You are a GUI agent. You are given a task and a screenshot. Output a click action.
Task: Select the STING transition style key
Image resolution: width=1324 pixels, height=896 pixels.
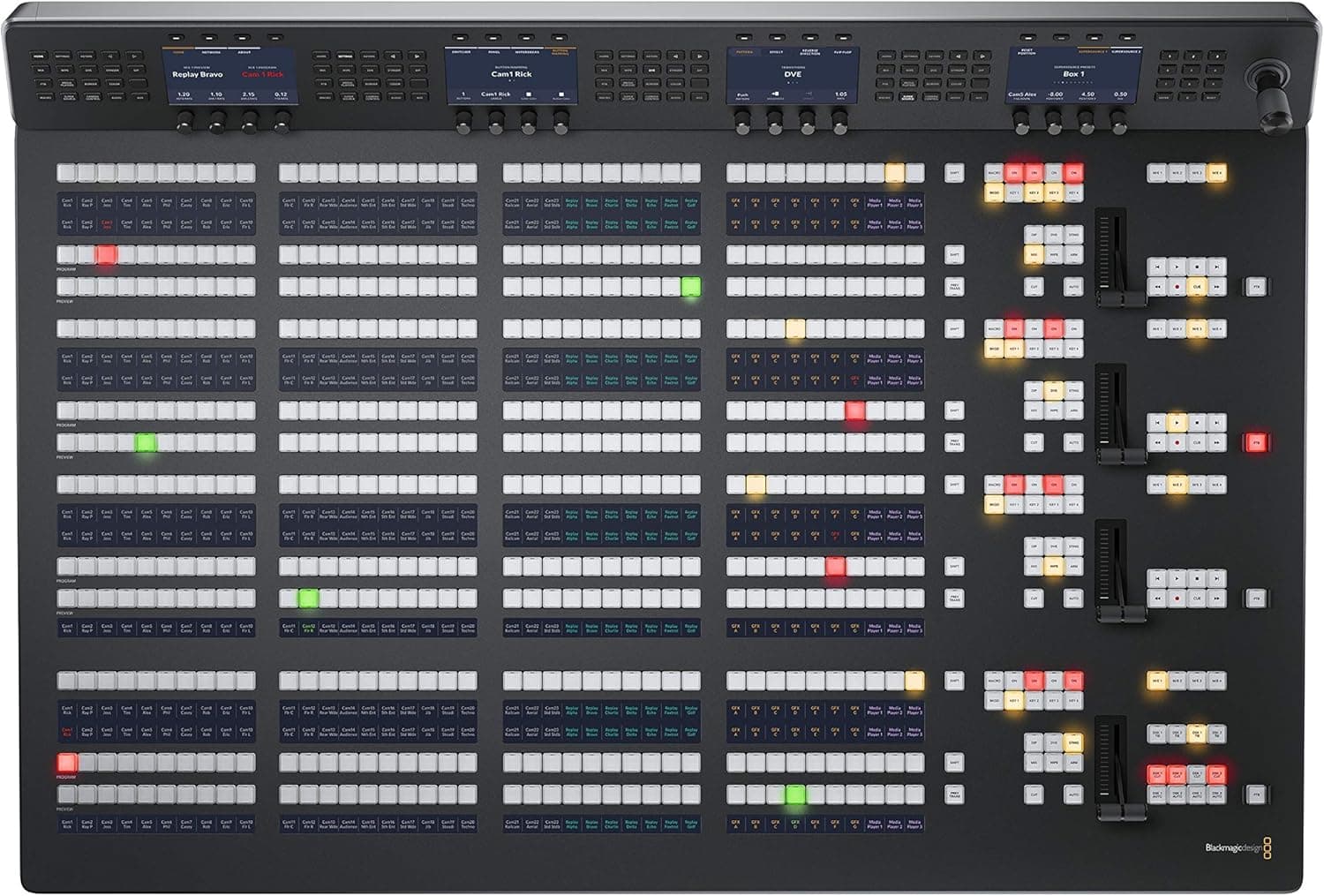(1074, 234)
